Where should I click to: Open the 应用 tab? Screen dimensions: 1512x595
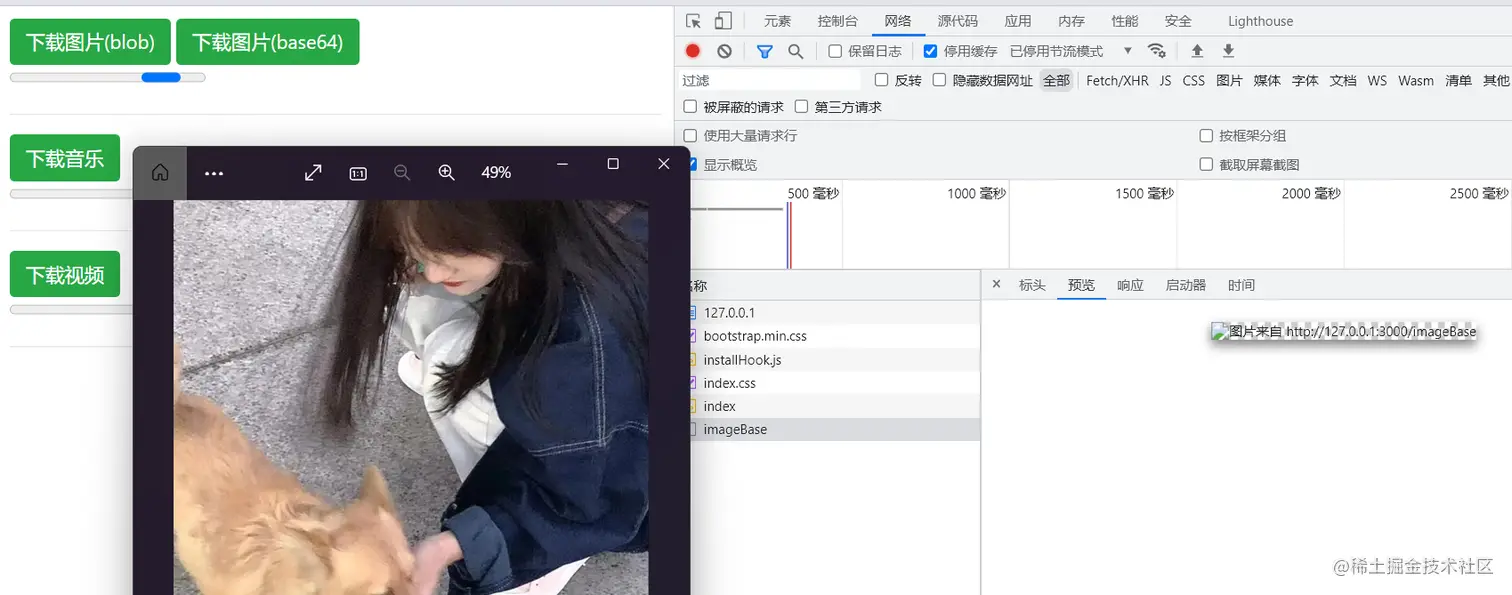click(1018, 21)
